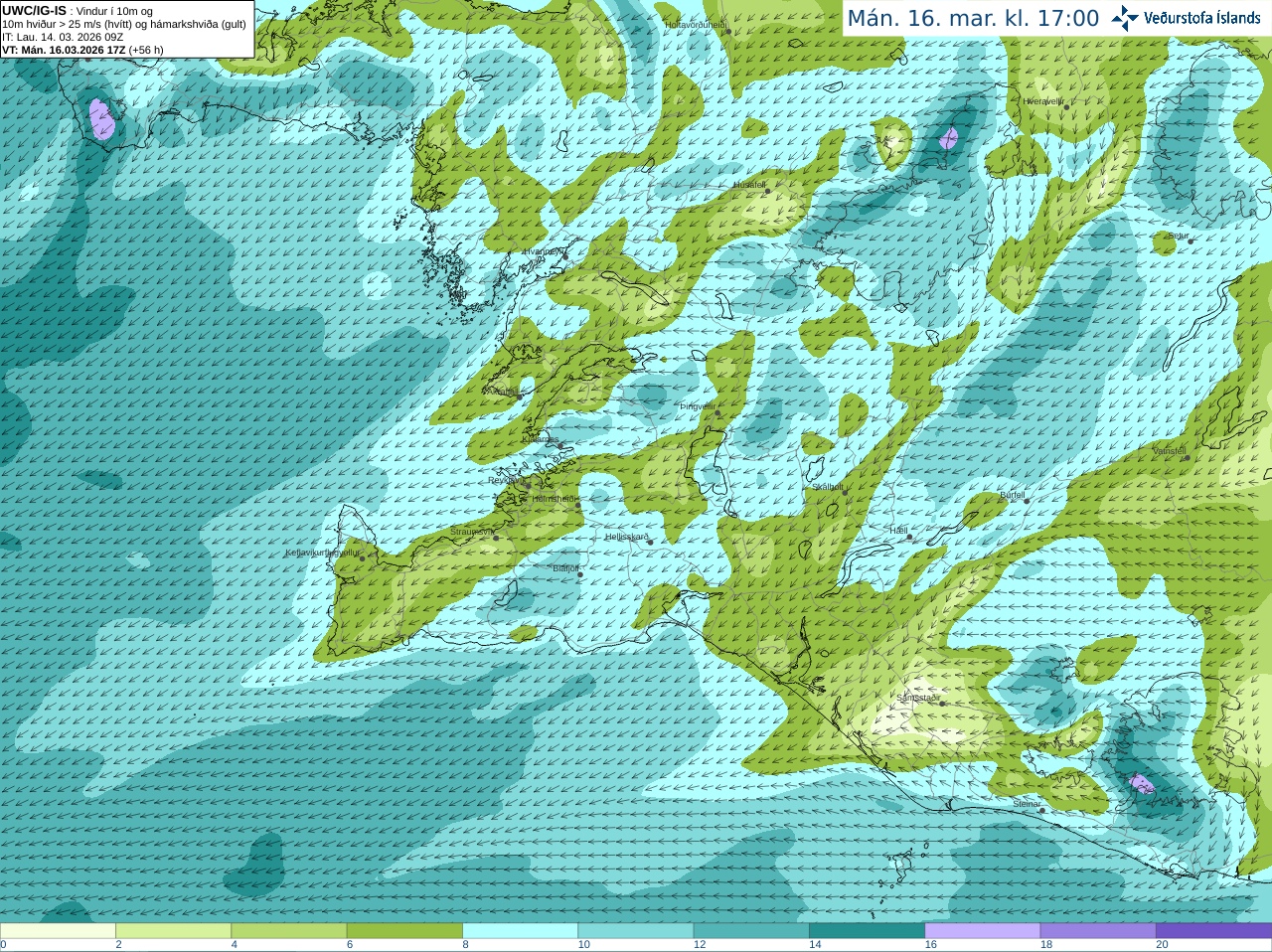Click the Straumsvík station label
This screenshot has height=952, width=1272.
(471, 532)
